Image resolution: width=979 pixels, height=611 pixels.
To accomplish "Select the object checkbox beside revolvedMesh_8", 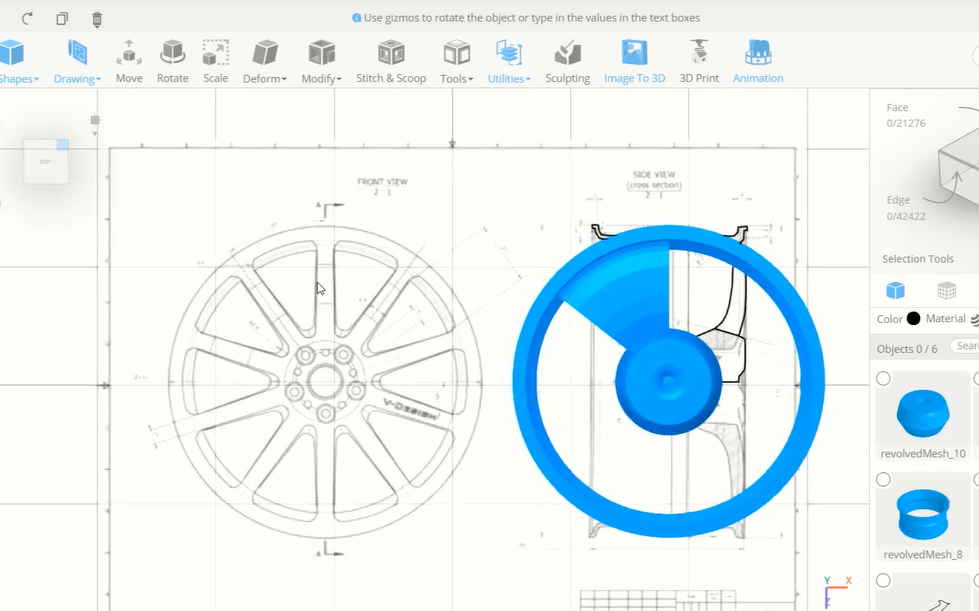I will pyautogui.click(x=881, y=479).
